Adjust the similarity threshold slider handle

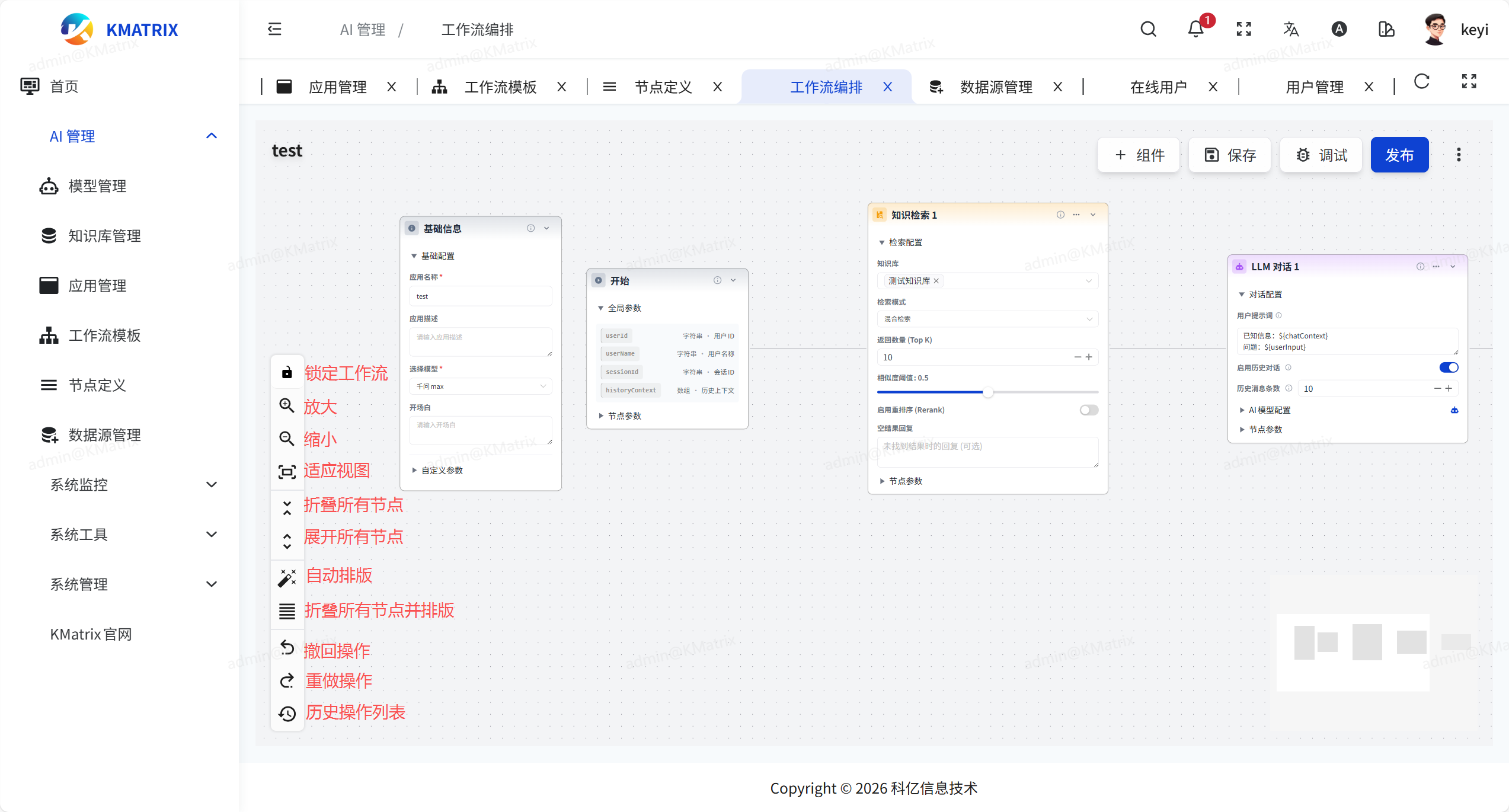tap(987, 392)
